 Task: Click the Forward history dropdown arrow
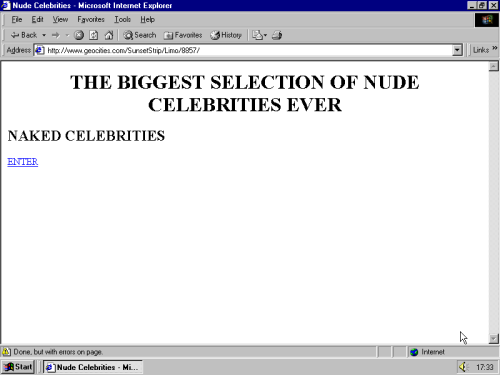click(x=67, y=35)
